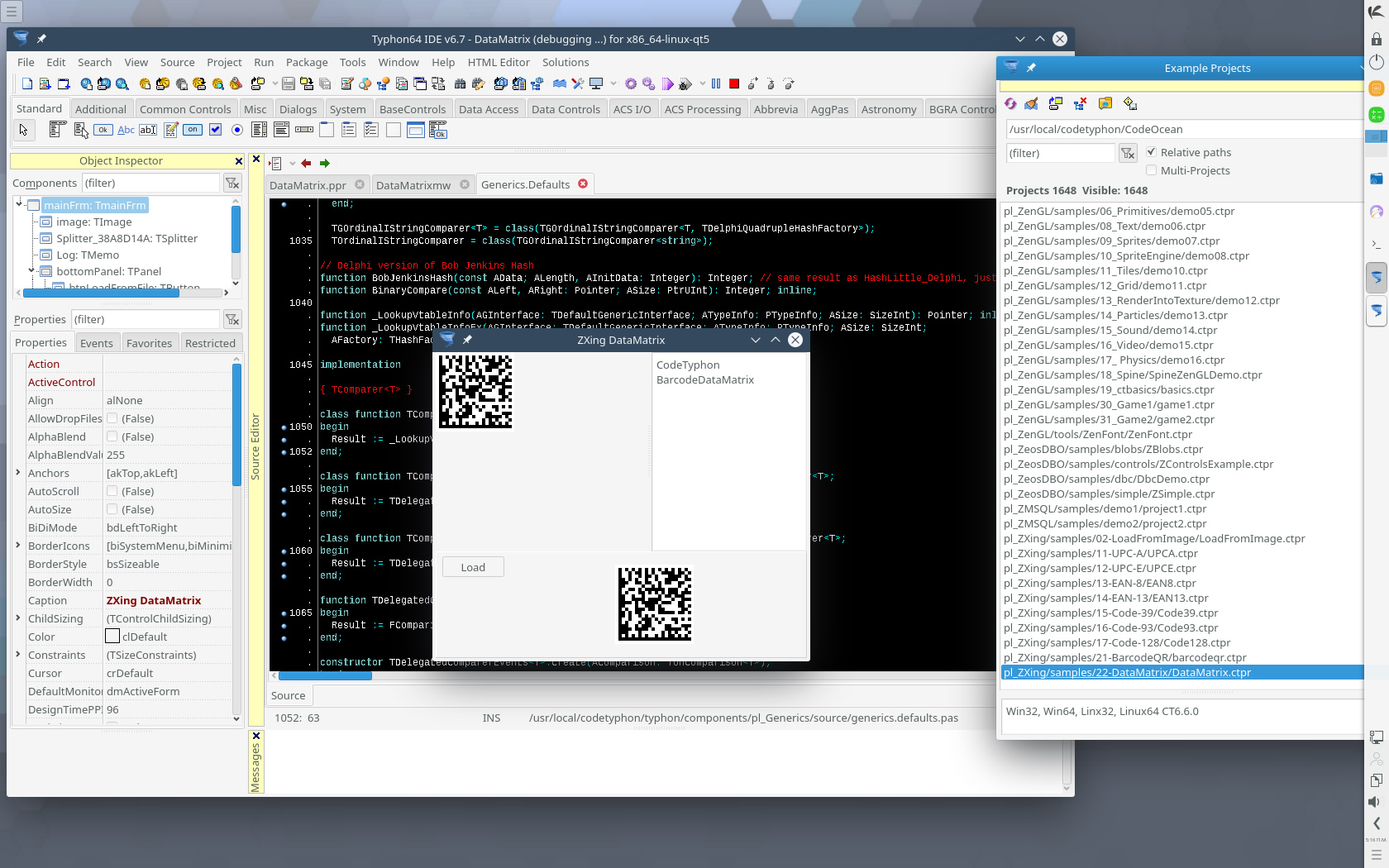Screen dimensions: 1389x868
Task: Click the clDefault Color swatch
Action: point(112,637)
